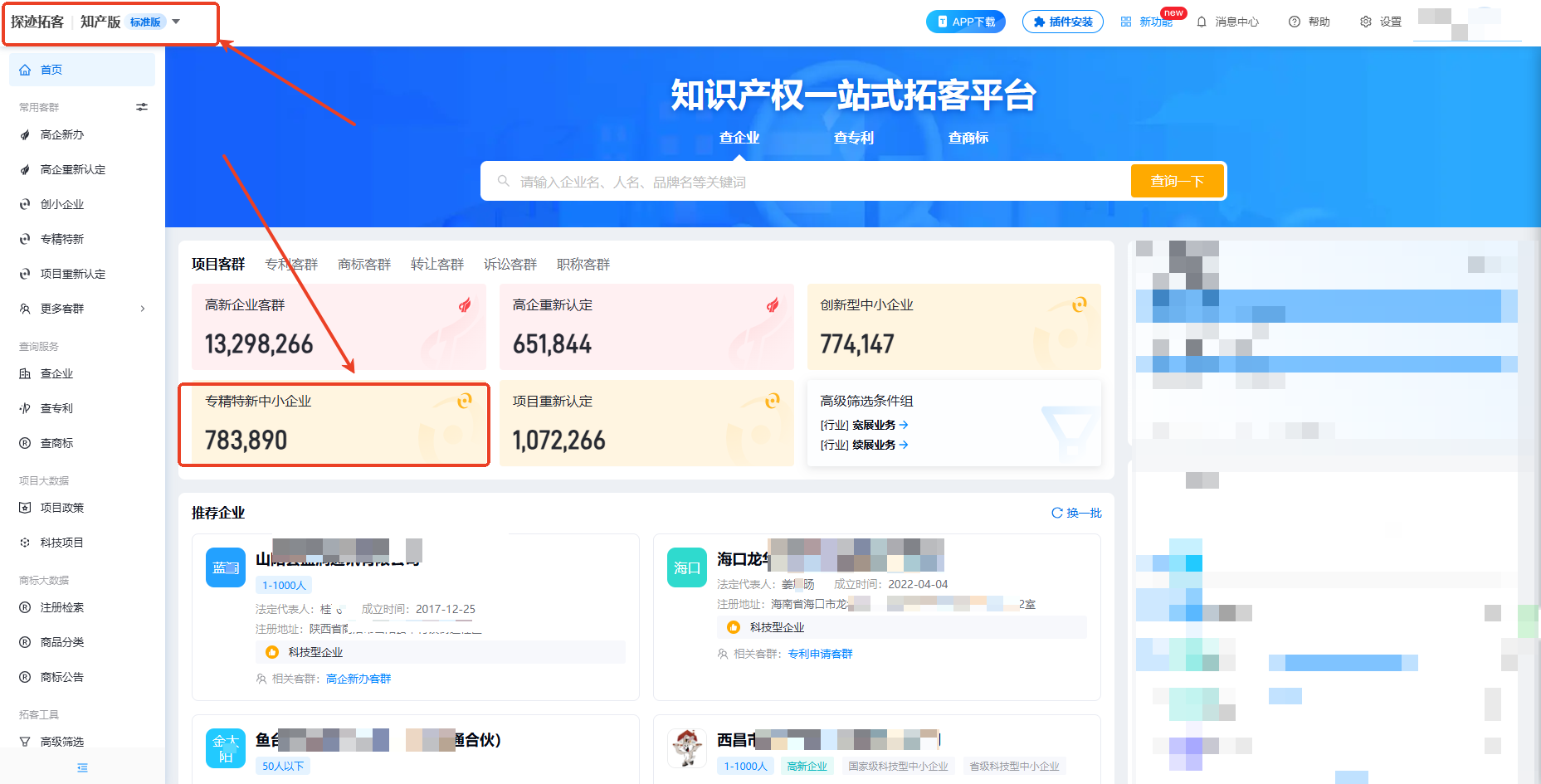This screenshot has width=1541, height=784.
Task: Open the 高企新办客群 related group link
Action: tap(358, 679)
